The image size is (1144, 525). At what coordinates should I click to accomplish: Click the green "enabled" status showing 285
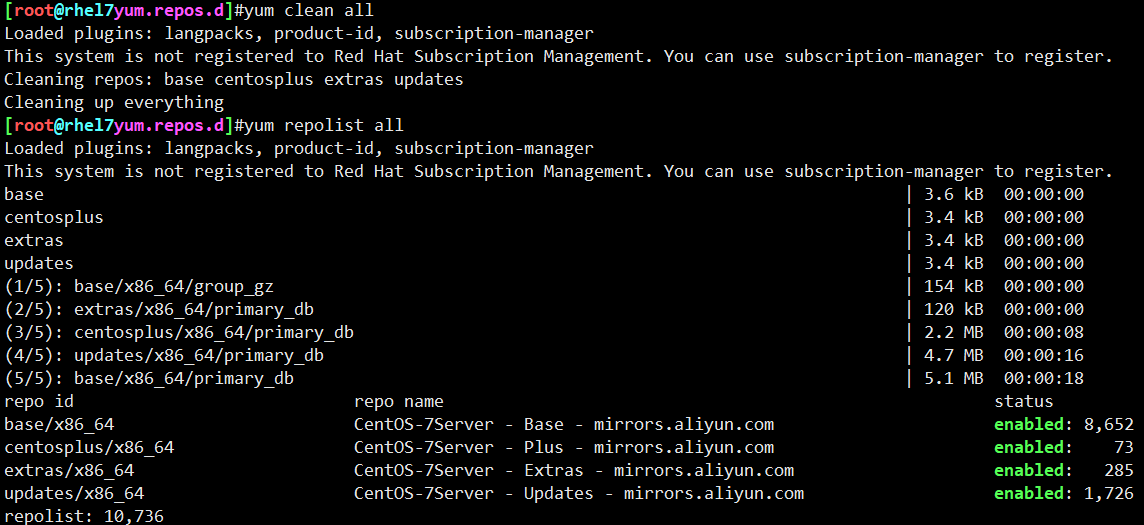click(1028, 471)
